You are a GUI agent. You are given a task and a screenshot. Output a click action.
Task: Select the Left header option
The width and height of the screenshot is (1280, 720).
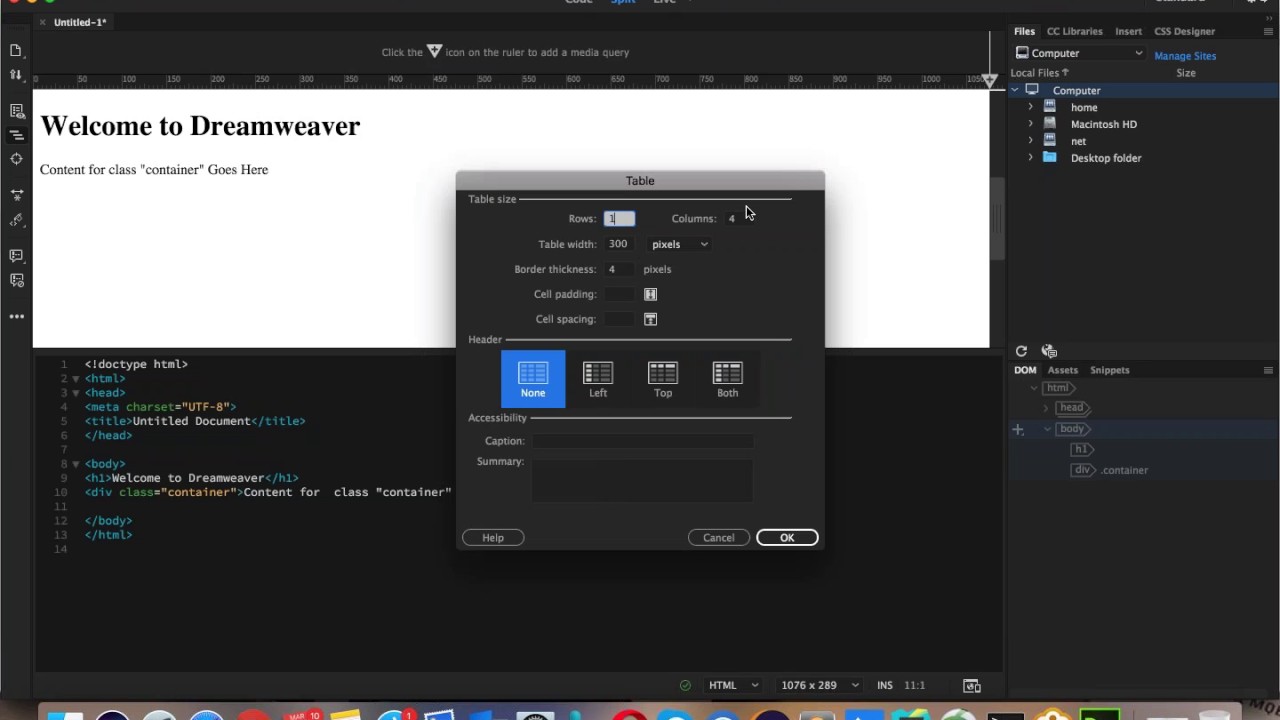click(598, 379)
